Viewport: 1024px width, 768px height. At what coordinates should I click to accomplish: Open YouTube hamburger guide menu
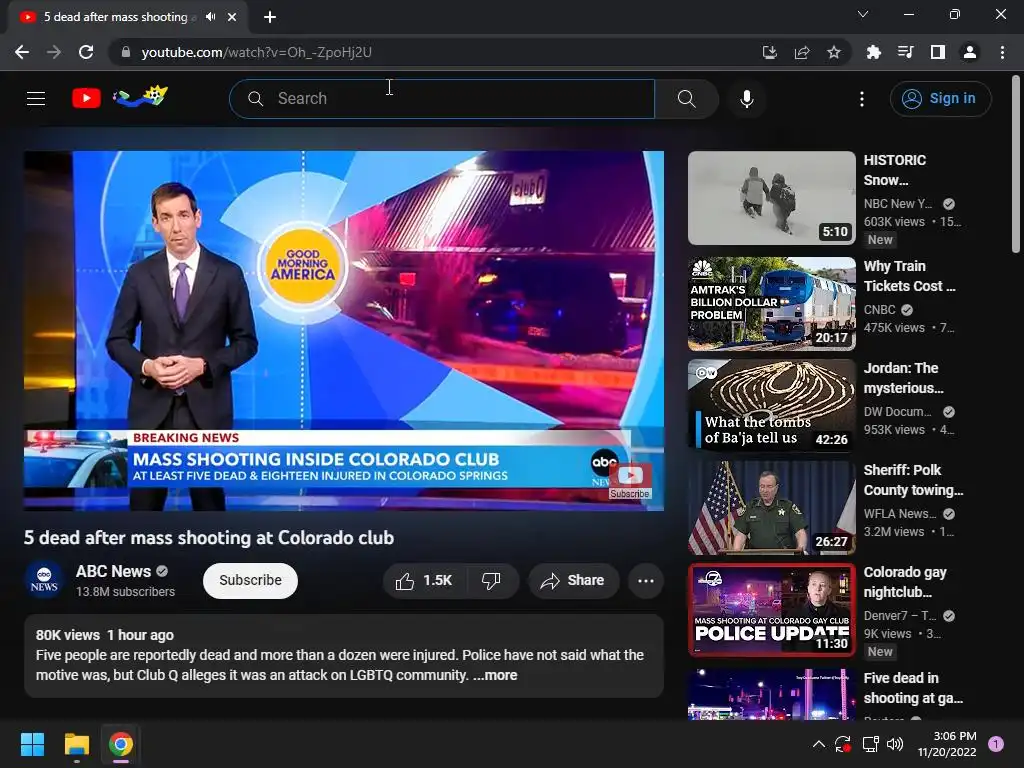36,99
